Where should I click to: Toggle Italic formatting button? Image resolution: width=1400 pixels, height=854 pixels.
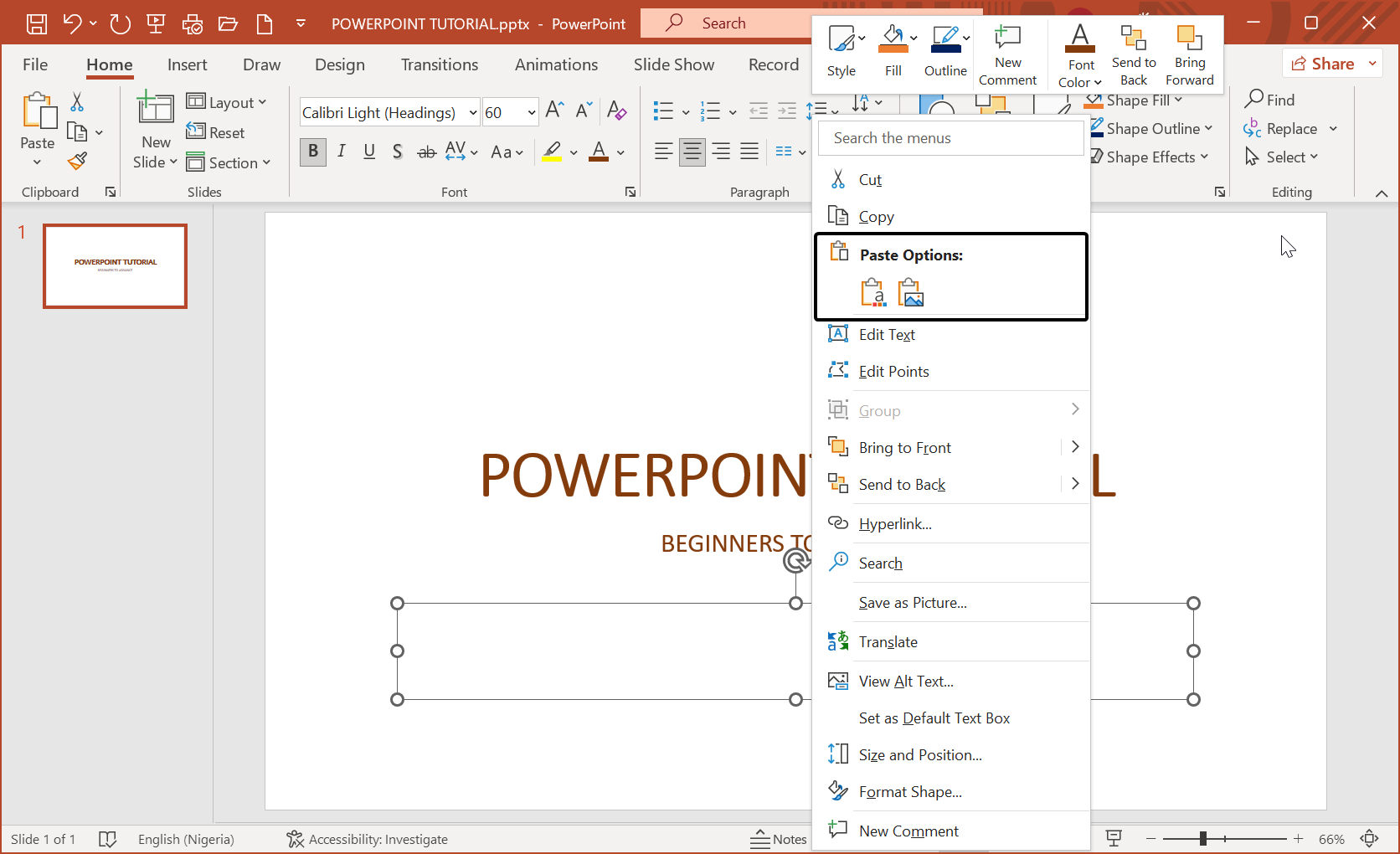tap(342, 152)
